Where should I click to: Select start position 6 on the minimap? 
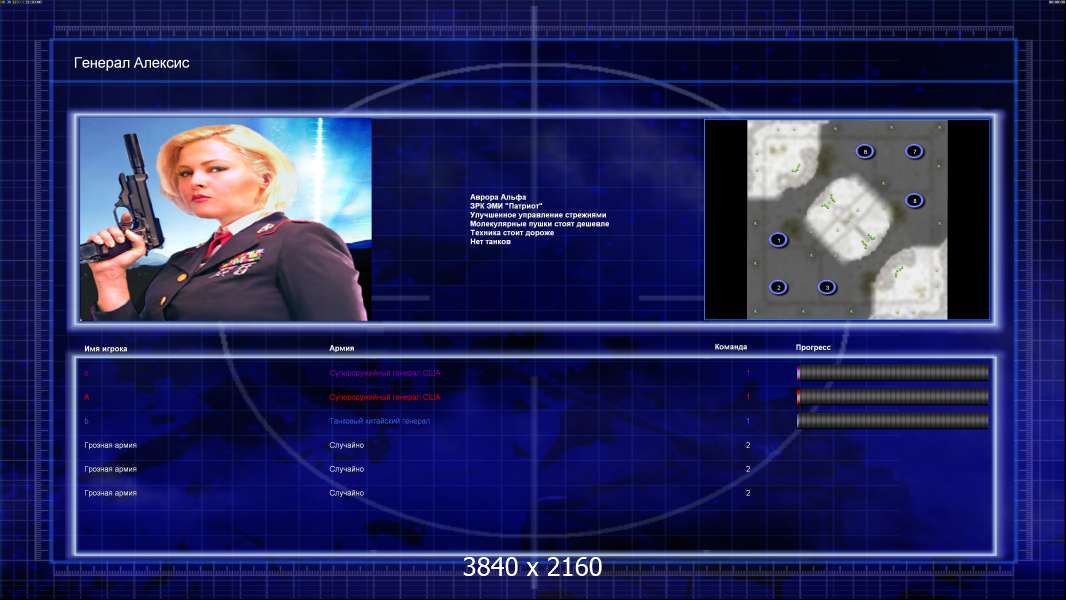[x=865, y=152]
